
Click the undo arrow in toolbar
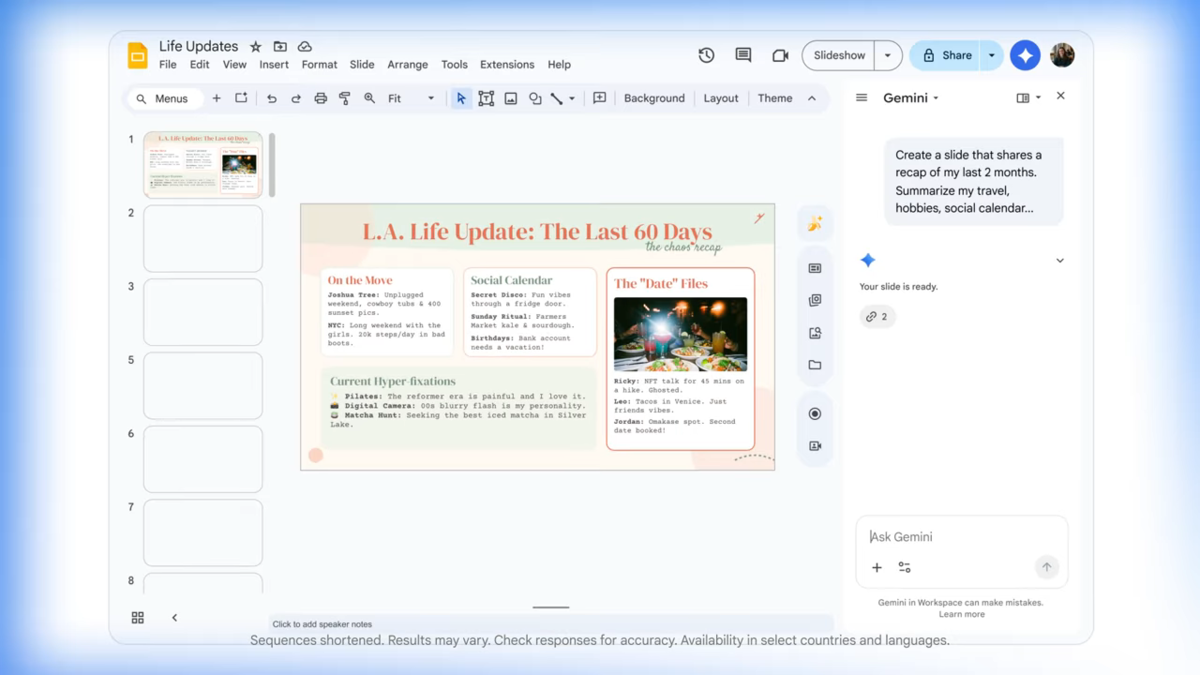click(271, 99)
